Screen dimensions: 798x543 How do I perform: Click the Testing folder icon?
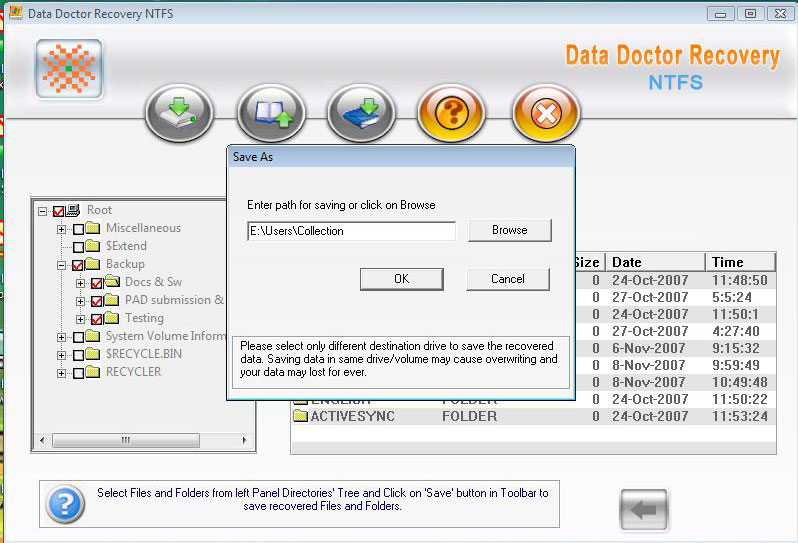(111, 318)
